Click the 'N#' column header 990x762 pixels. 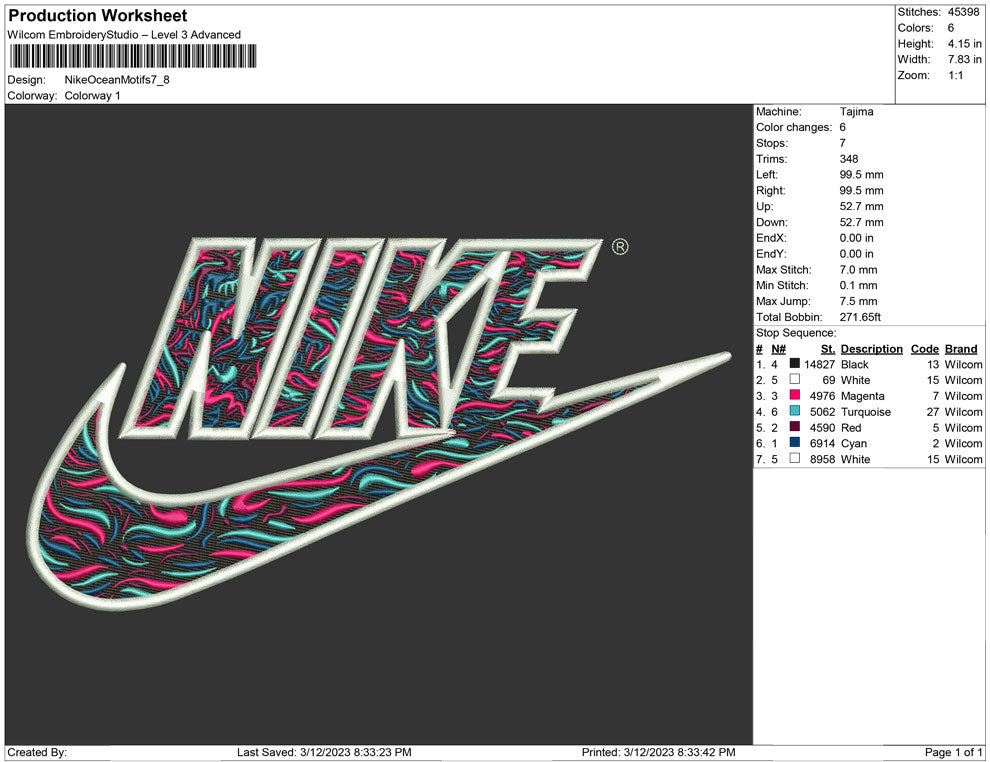click(778, 348)
